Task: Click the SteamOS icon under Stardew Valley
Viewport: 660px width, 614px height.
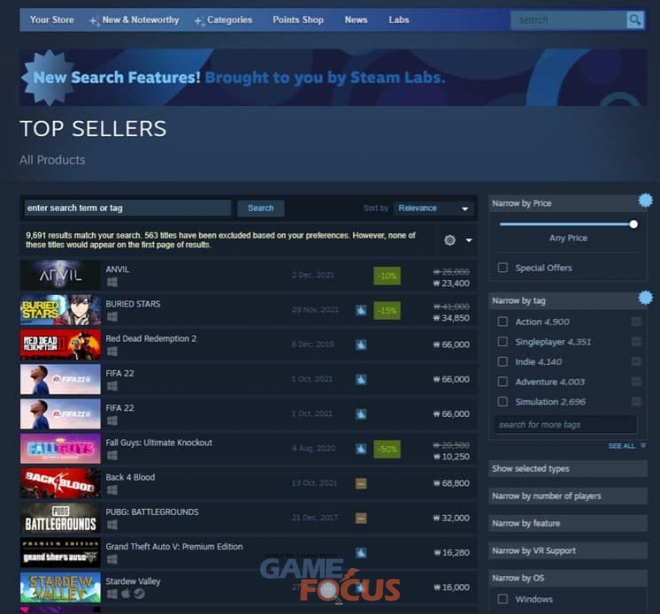Action: tap(139, 593)
